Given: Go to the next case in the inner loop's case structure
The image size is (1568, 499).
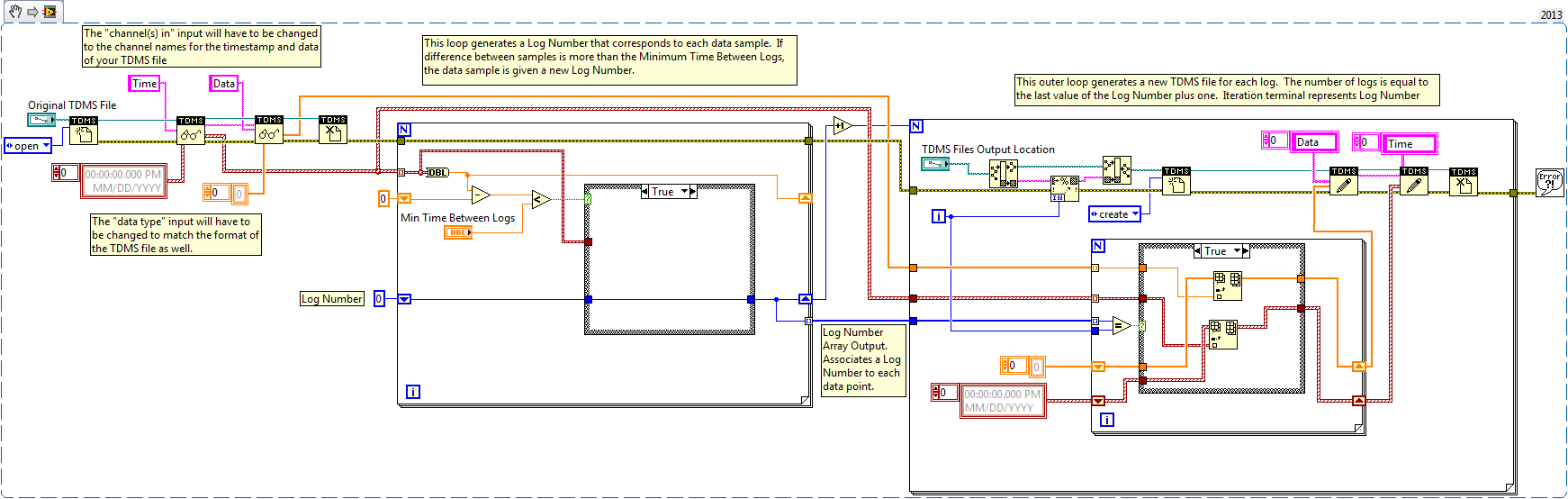Looking at the screenshot, I should click(1246, 251).
